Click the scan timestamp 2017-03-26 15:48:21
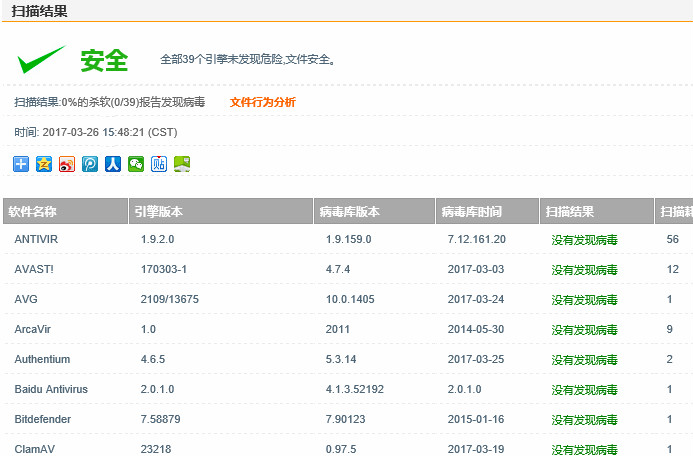Screen dimensions: 693x456 93,132
